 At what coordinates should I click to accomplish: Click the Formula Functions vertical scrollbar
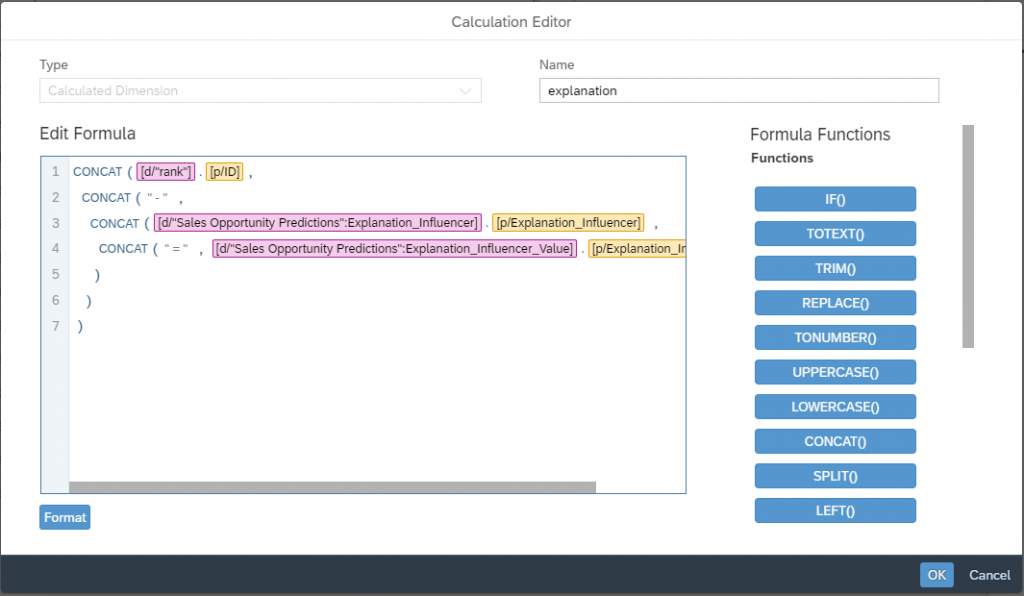point(968,236)
